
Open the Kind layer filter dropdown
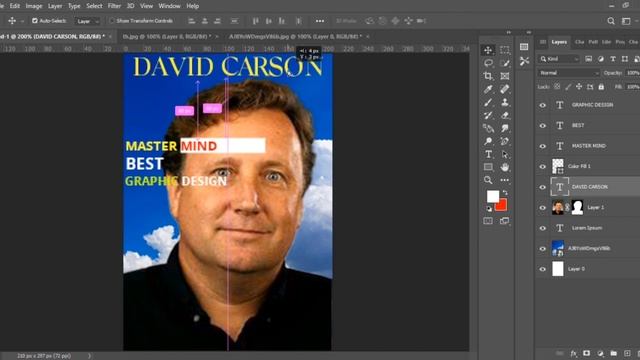click(559, 59)
